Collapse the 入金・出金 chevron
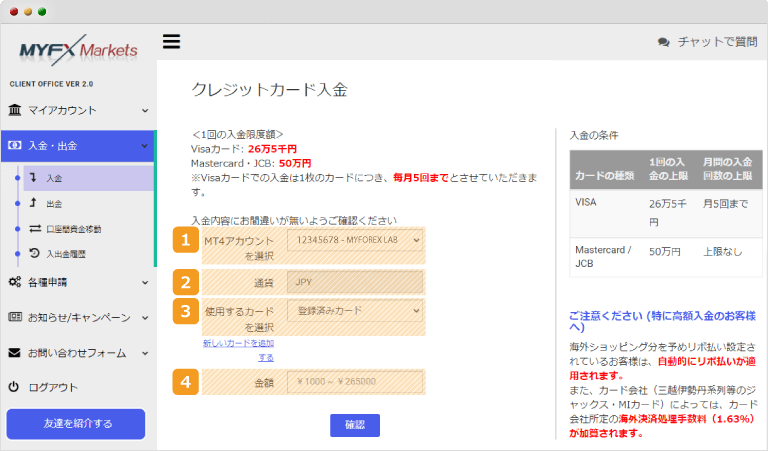 (x=145, y=146)
